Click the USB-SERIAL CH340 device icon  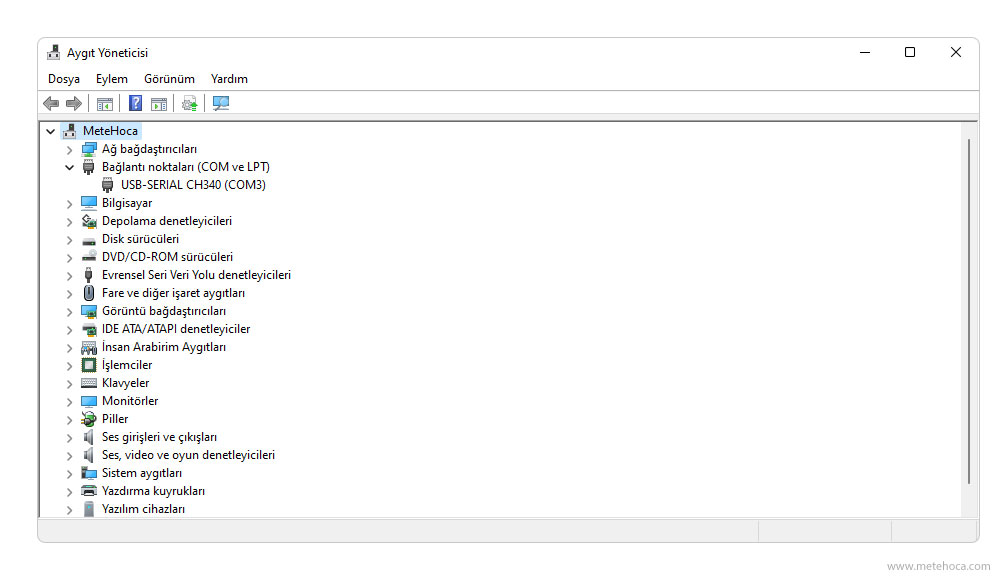coord(108,185)
